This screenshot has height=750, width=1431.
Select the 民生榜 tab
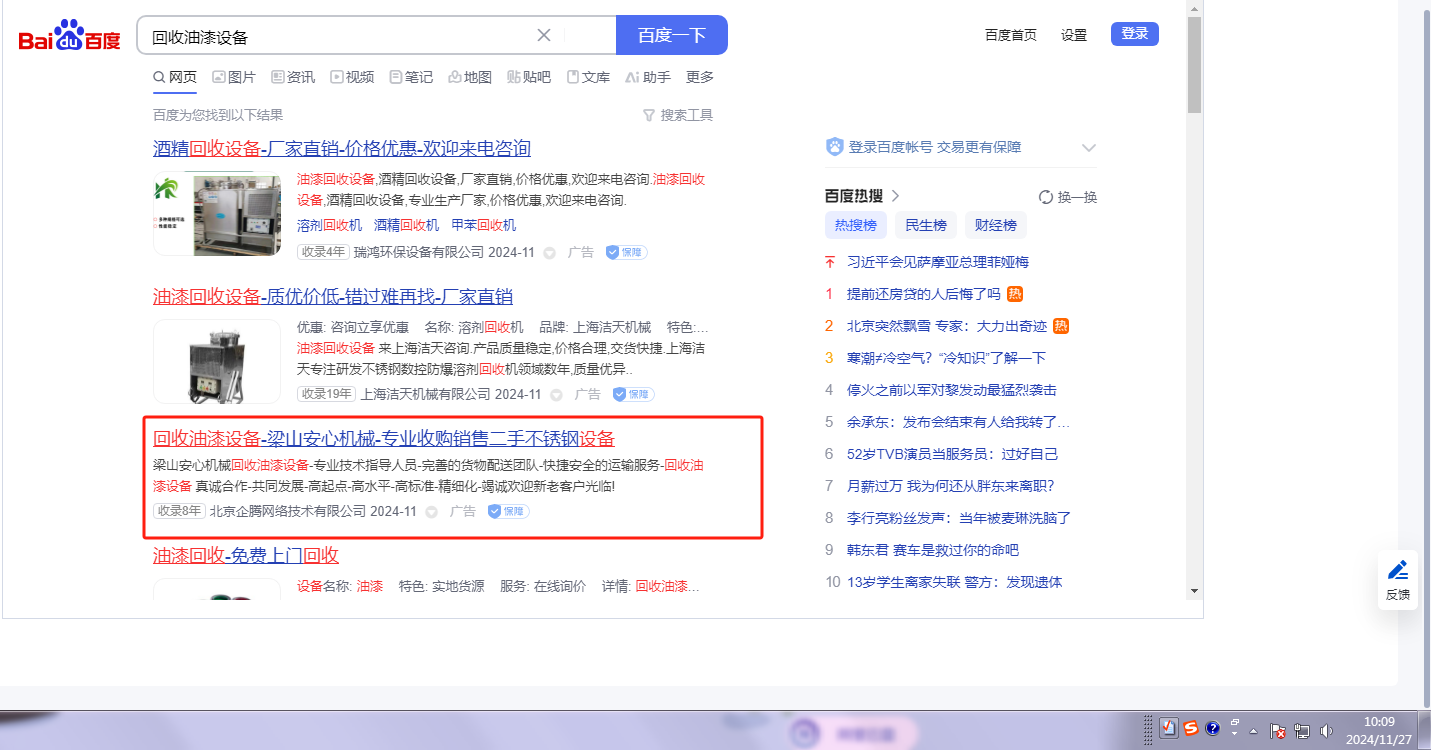click(925, 225)
